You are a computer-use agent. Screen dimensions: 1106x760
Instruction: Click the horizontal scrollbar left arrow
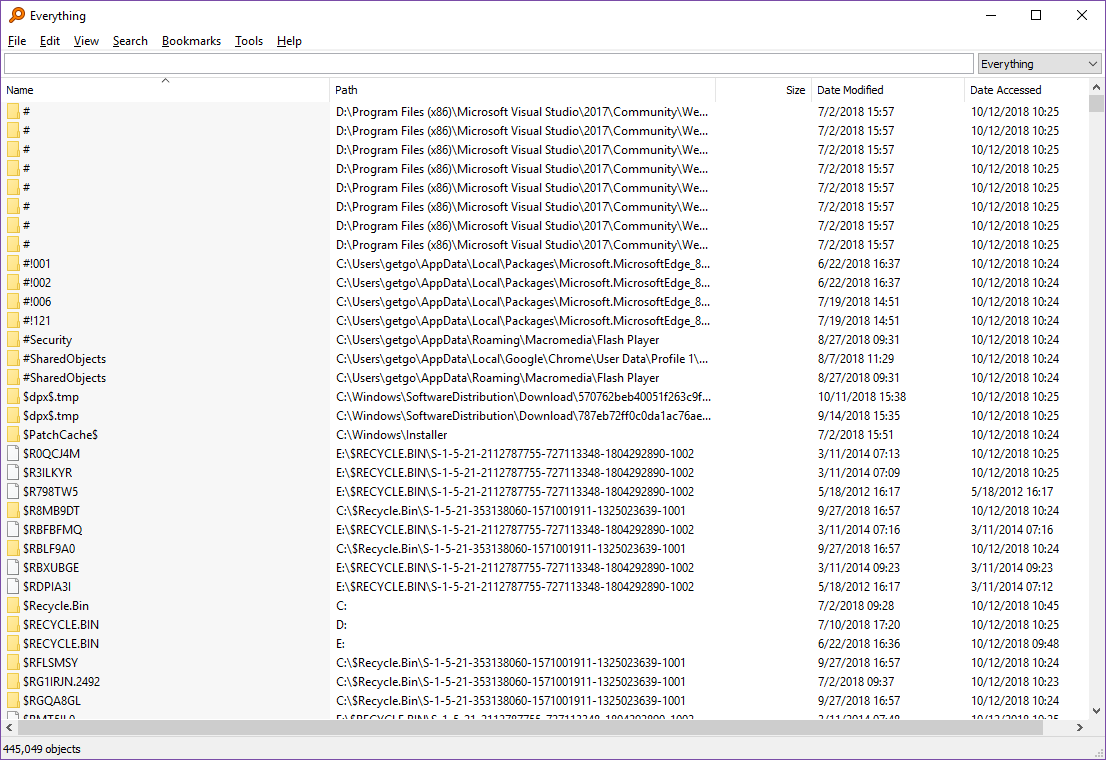point(9,727)
